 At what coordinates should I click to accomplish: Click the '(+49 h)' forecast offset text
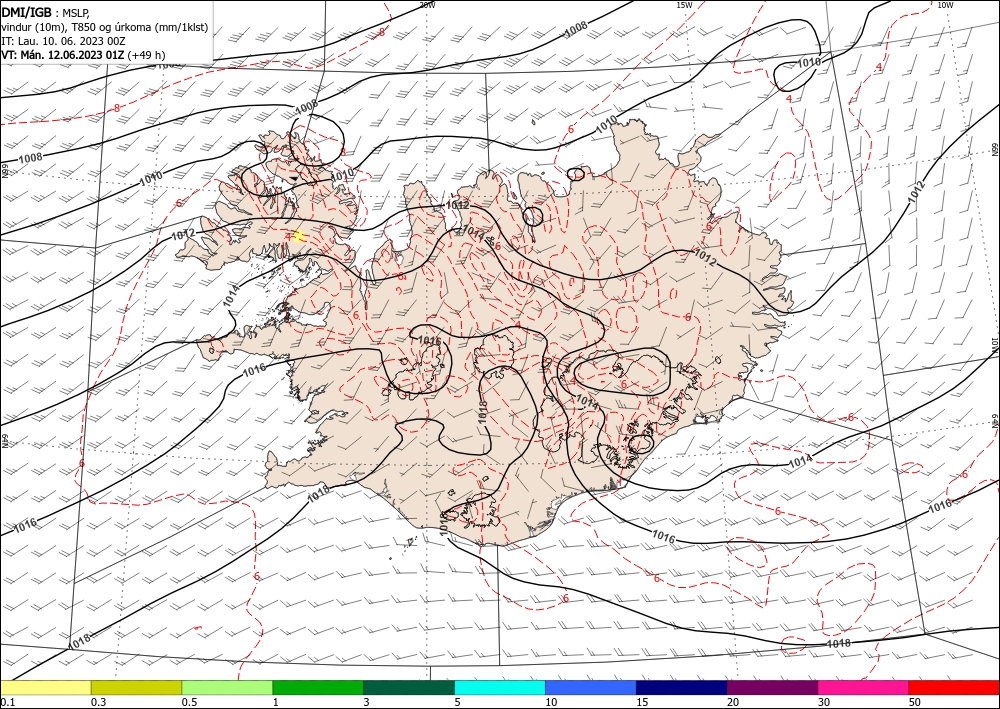pos(146,55)
